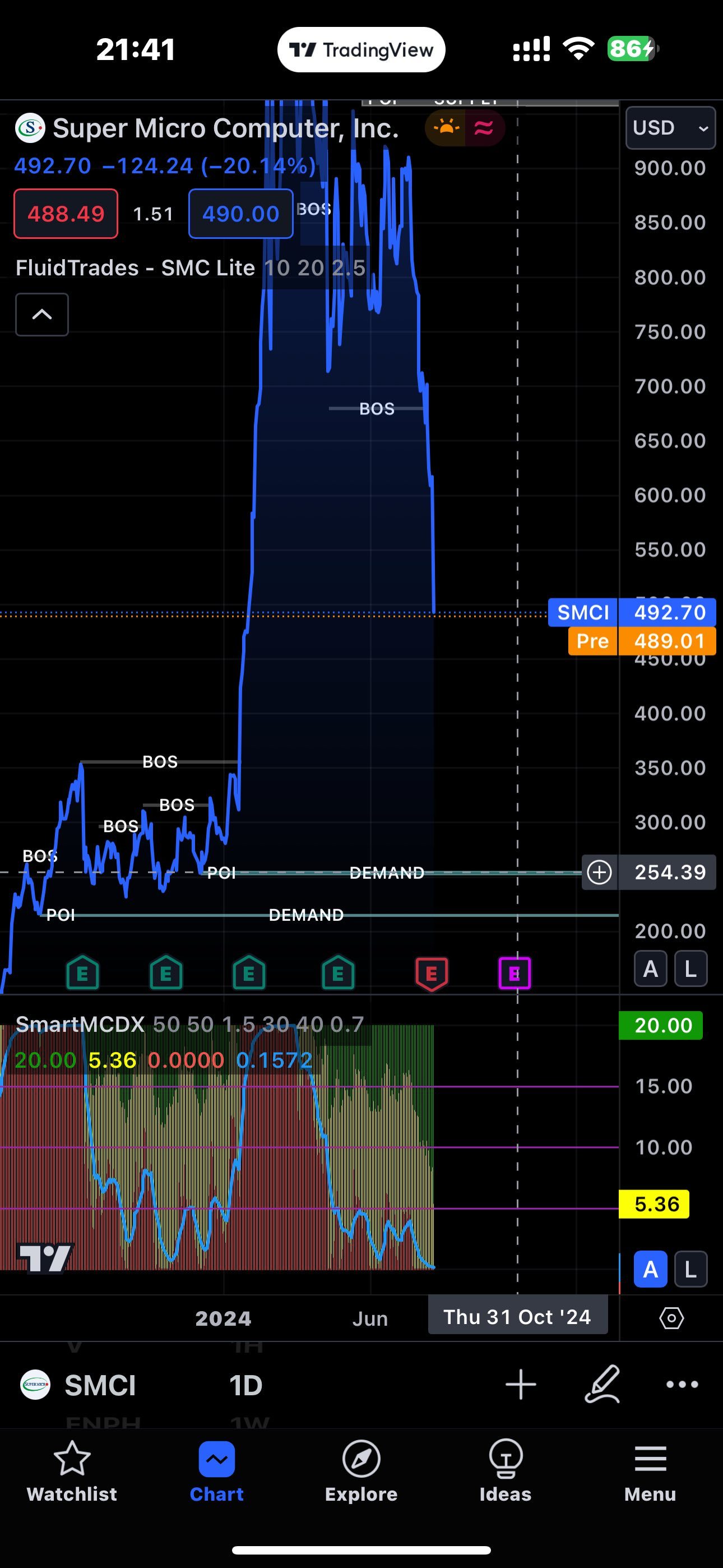The height and width of the screenshot is (1568, 723).
Task: Toggle log scale L on main price chart
Action: click(x=690, y=969)
